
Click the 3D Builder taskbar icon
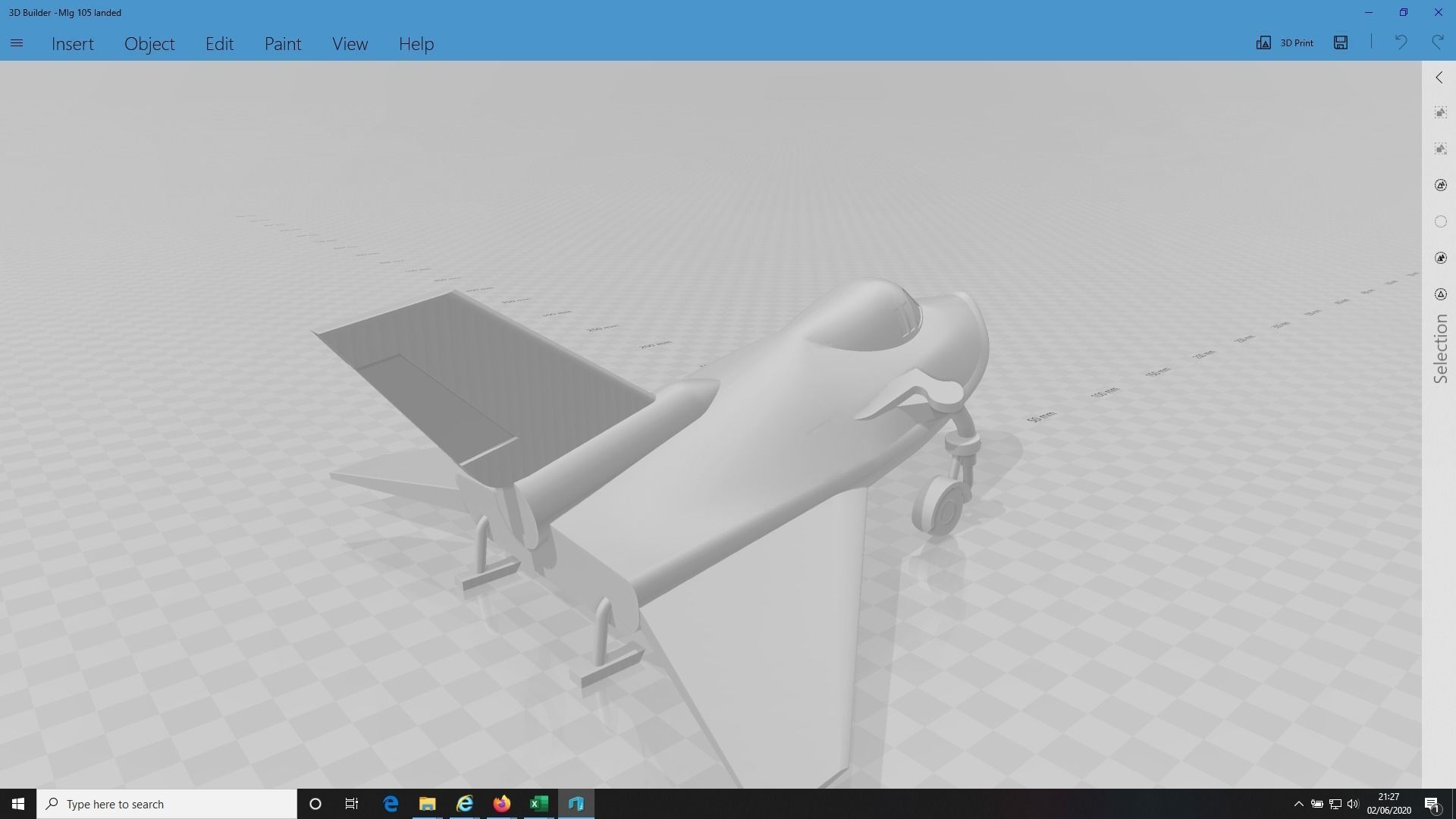click(576, 804)
